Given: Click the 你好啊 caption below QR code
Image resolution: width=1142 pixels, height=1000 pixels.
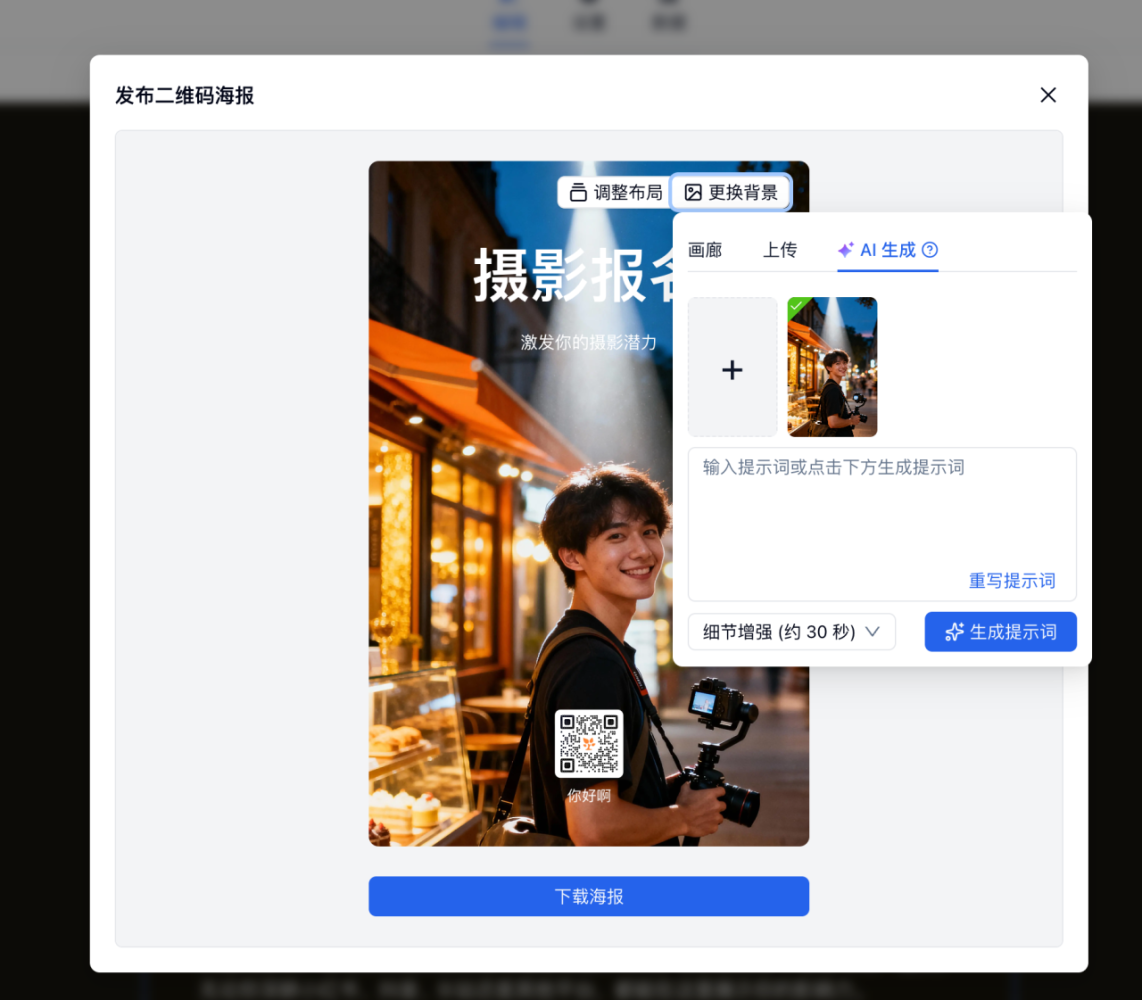Looking at the screenshot, I should pos(589,796).
